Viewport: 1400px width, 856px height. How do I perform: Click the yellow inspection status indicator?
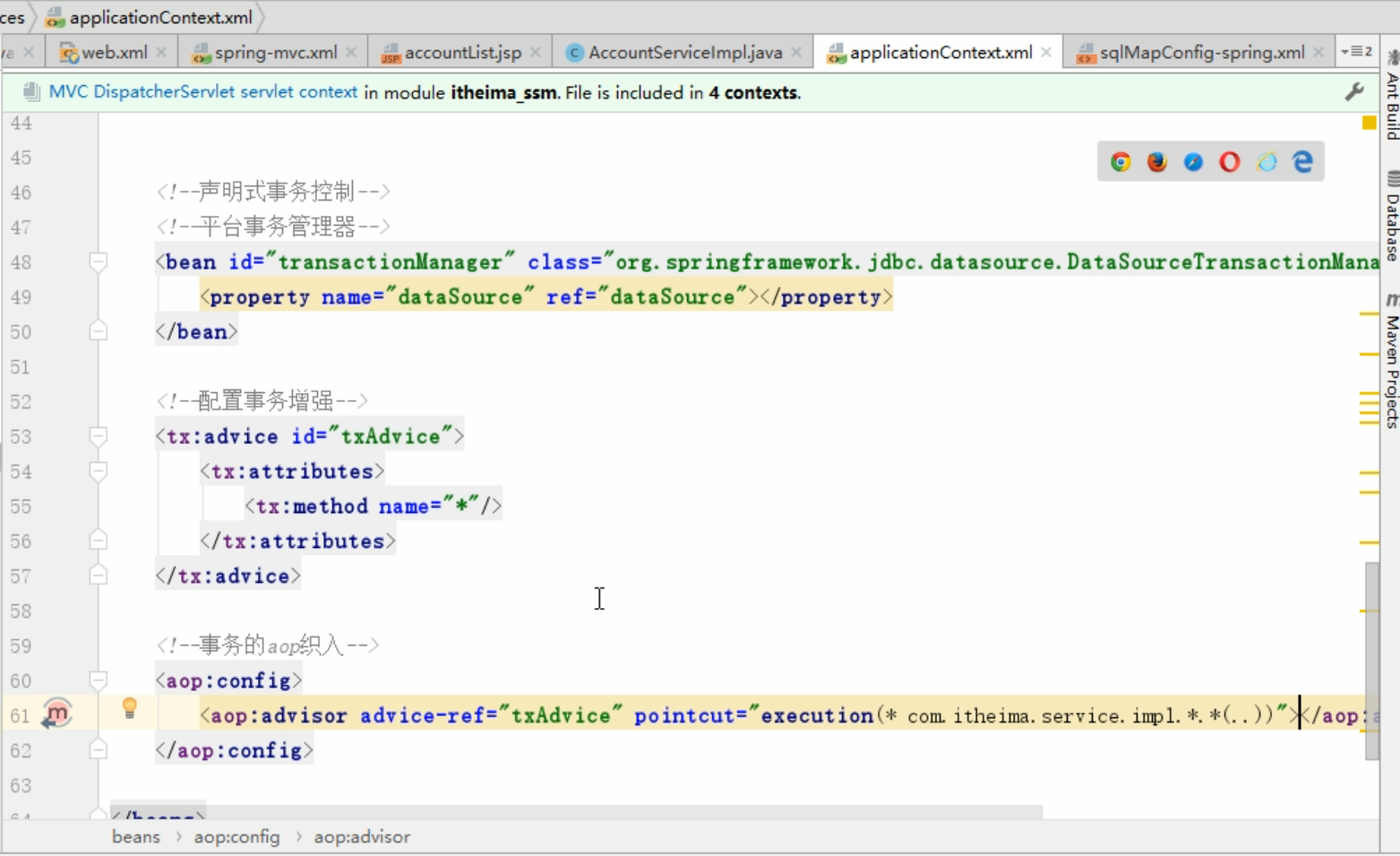click(1369, 123)
